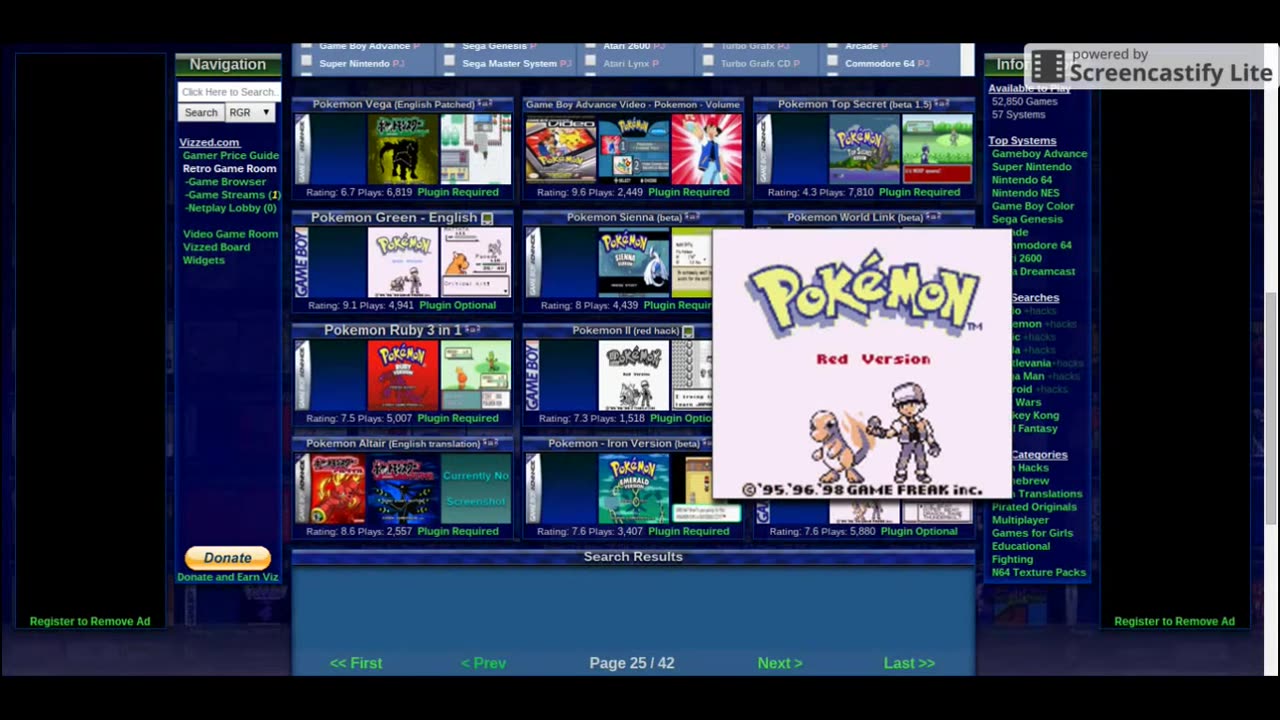Click the Game Boy Advance cartridge icon for Pokemon Vega
The width and height of the screenshot is (1280, 720).
coord(303,149)
